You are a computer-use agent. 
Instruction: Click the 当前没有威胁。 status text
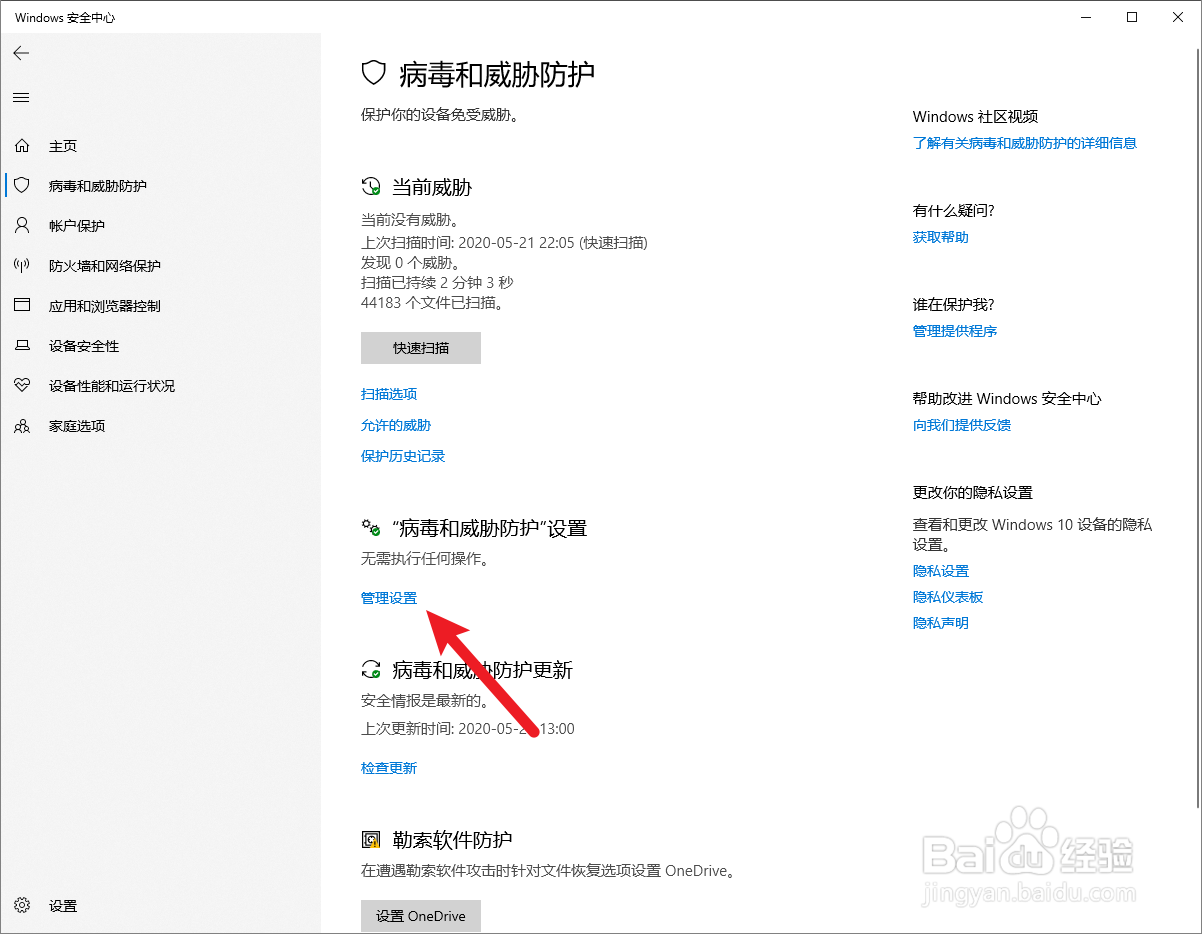(410, 219)
